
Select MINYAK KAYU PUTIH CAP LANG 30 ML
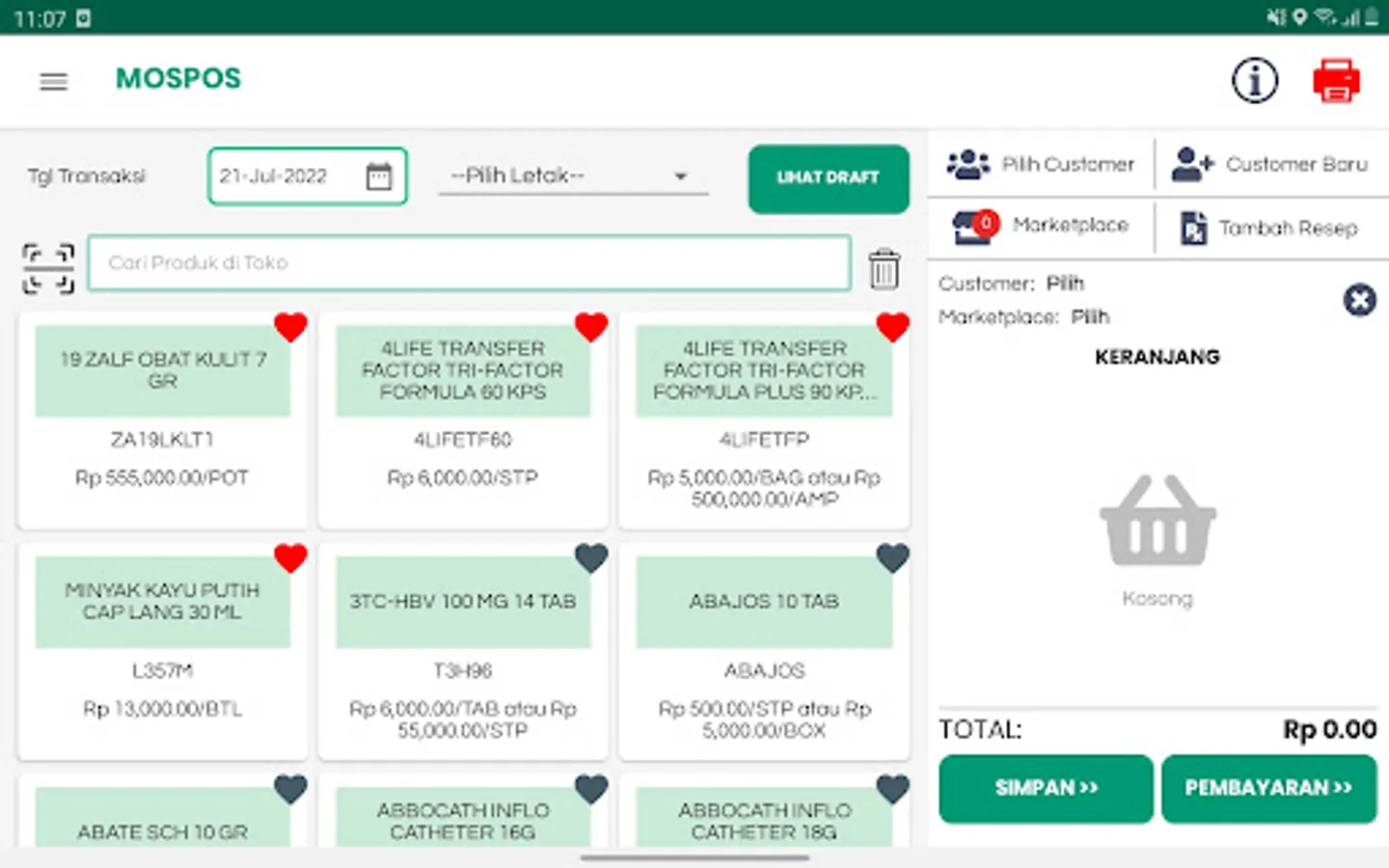(162, 651)
